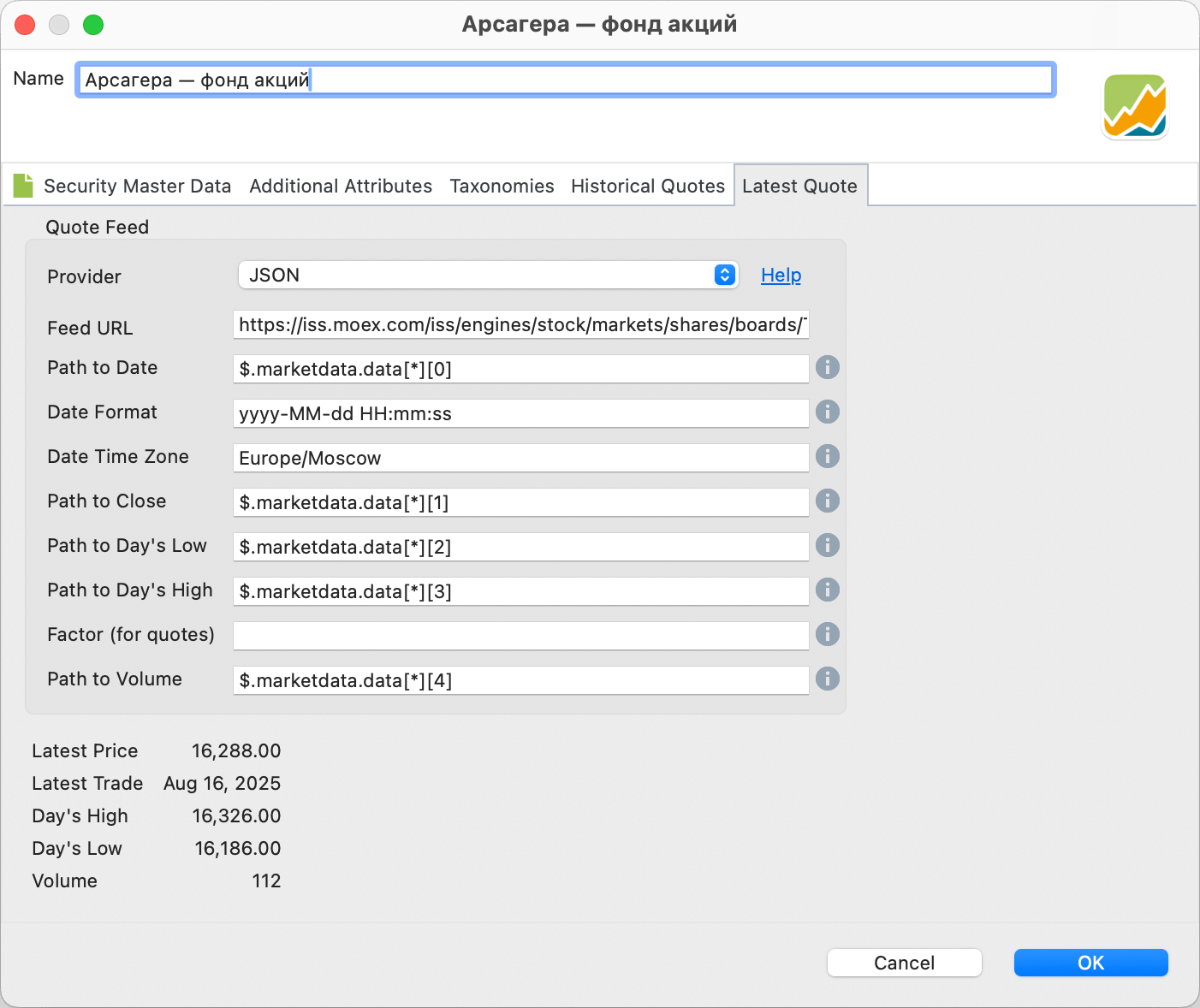This screenshot has width=1200, height=1008.
Task: Click Latest Trade date Aug 16, 2025
Action: pos(223,783)
